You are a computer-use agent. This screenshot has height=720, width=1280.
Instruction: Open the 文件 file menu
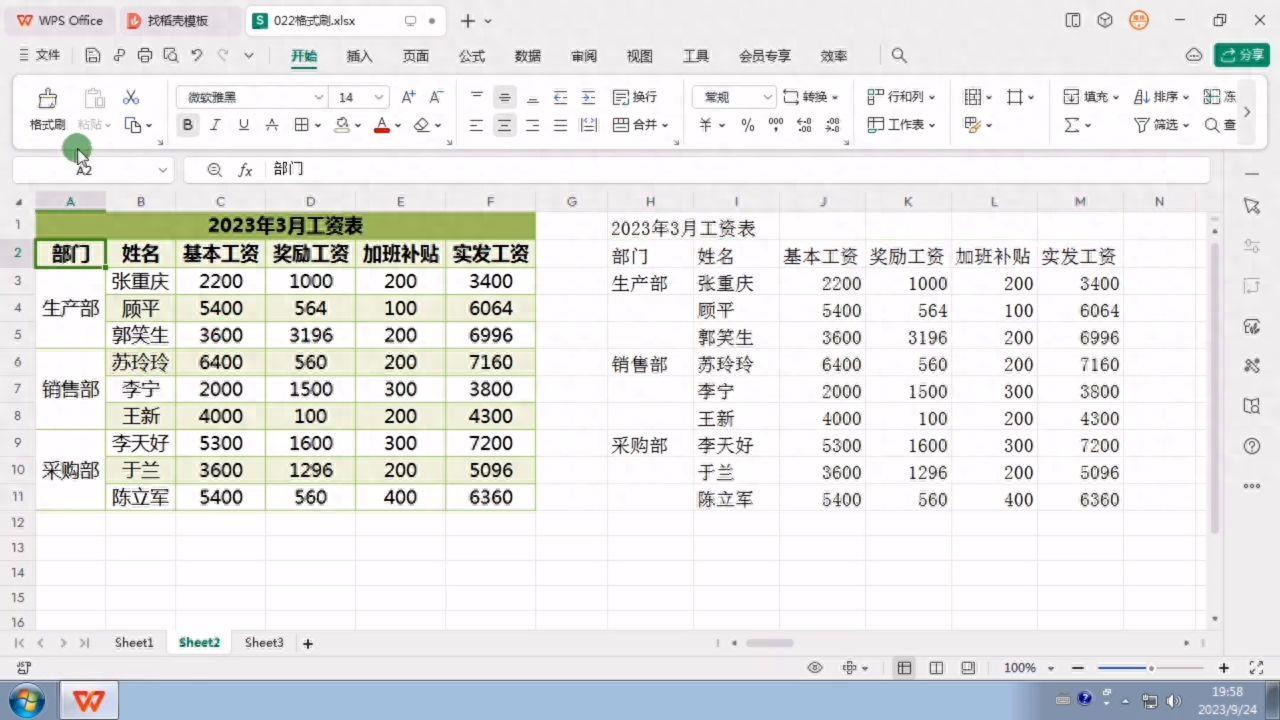tap(39, 56)
